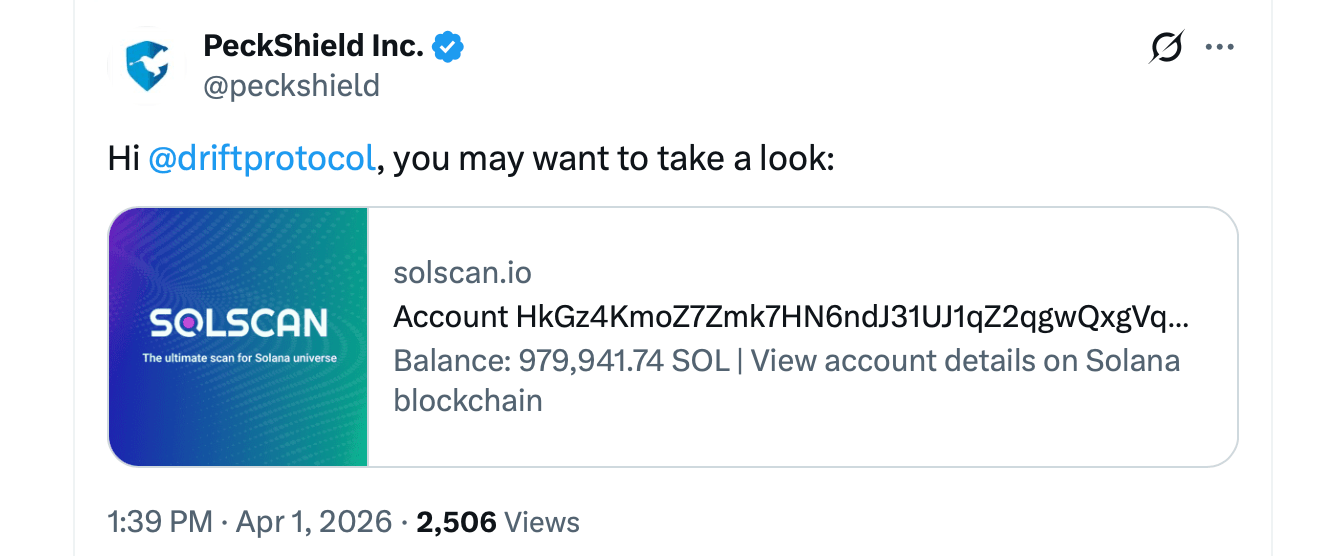Click the SOLSCAN logo wordmark in preview
Image resolution: width=1322 pixels, height=556 pixels.
point(239,323)
